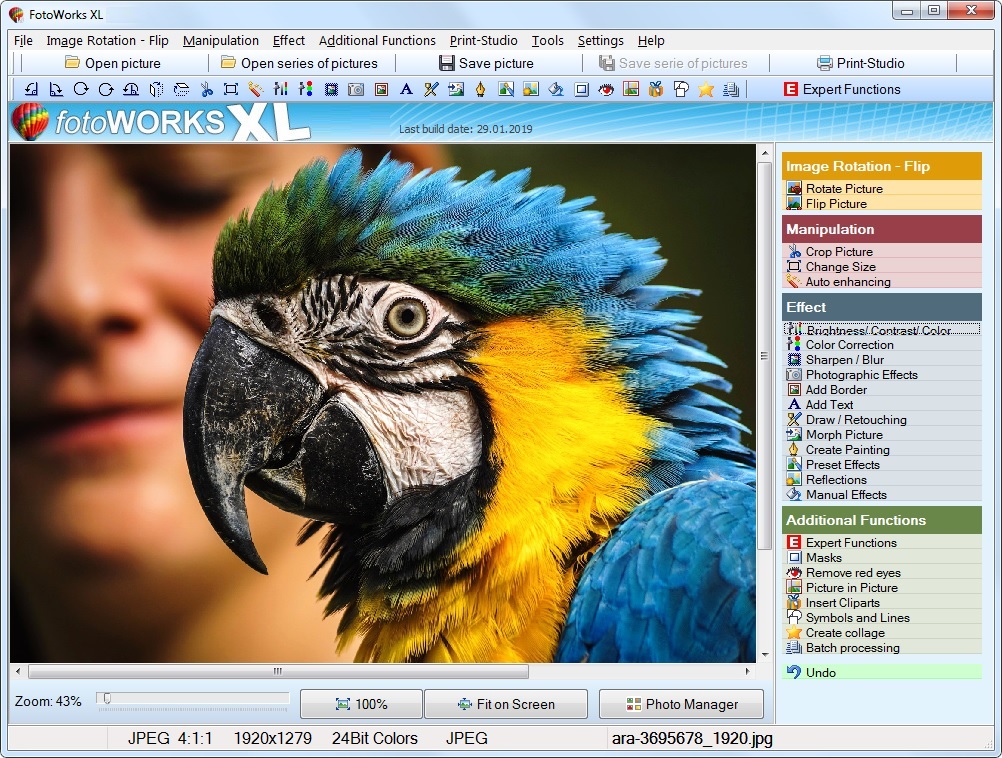Click the Photo Manager button
This screenshot has height=758, width=1002.
coord(681,704)
